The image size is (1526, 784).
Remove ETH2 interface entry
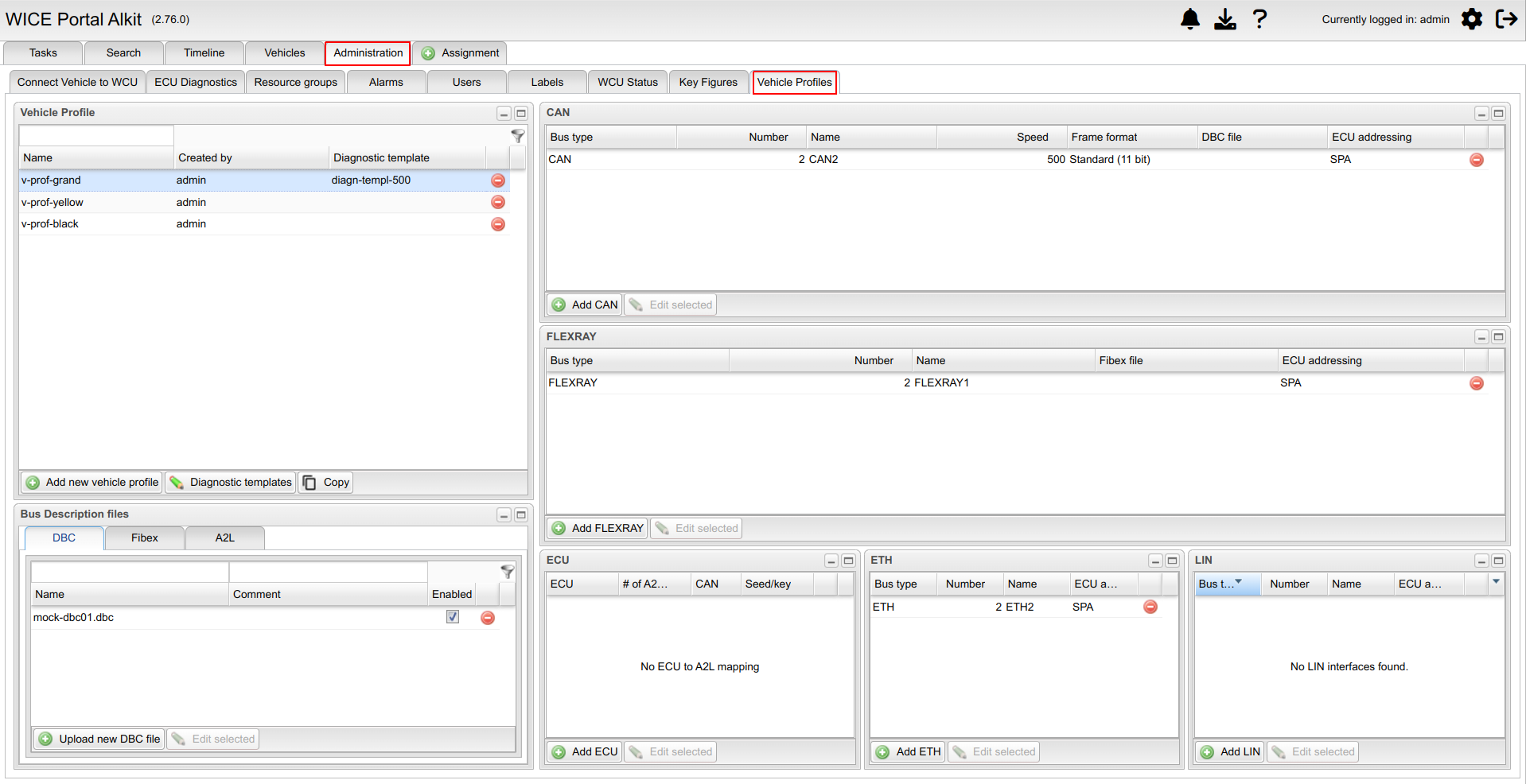[x=1150, y=607]
